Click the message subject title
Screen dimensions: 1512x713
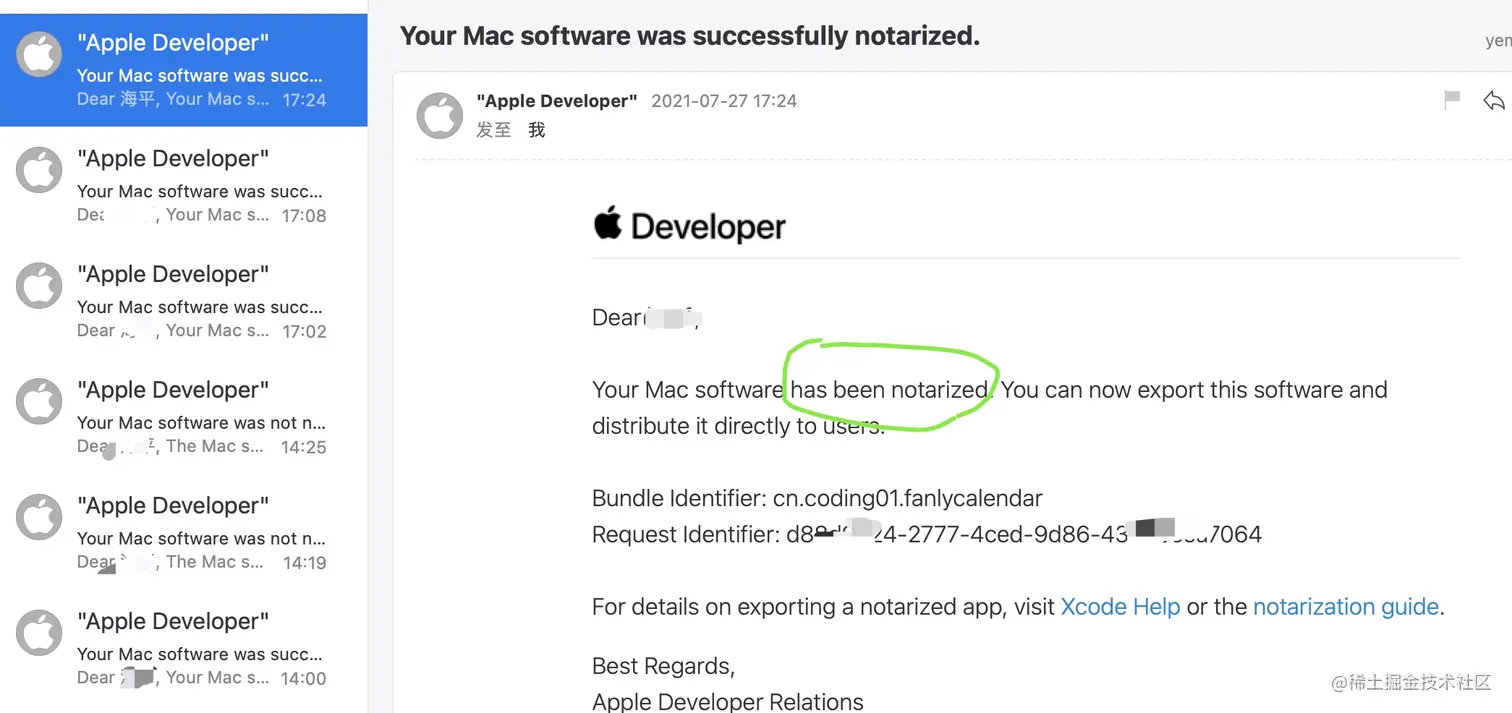point(690,36)
